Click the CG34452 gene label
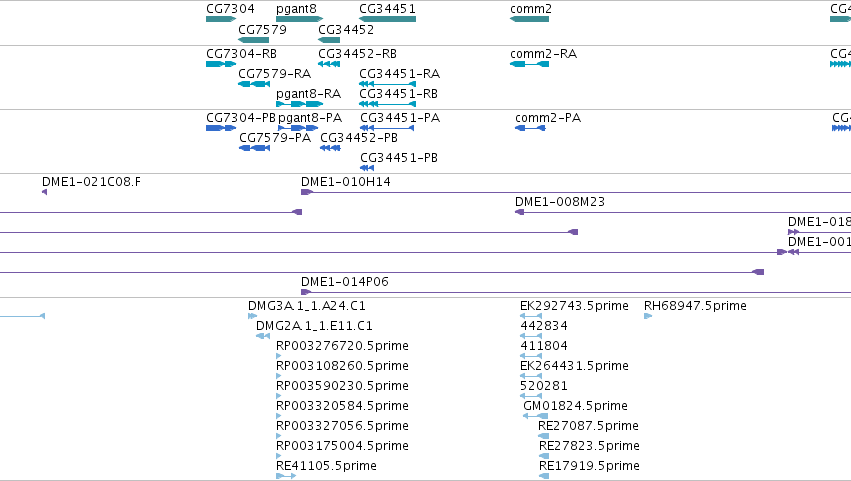The height and width of the screenshot is (481, 851). coord(346,29)
